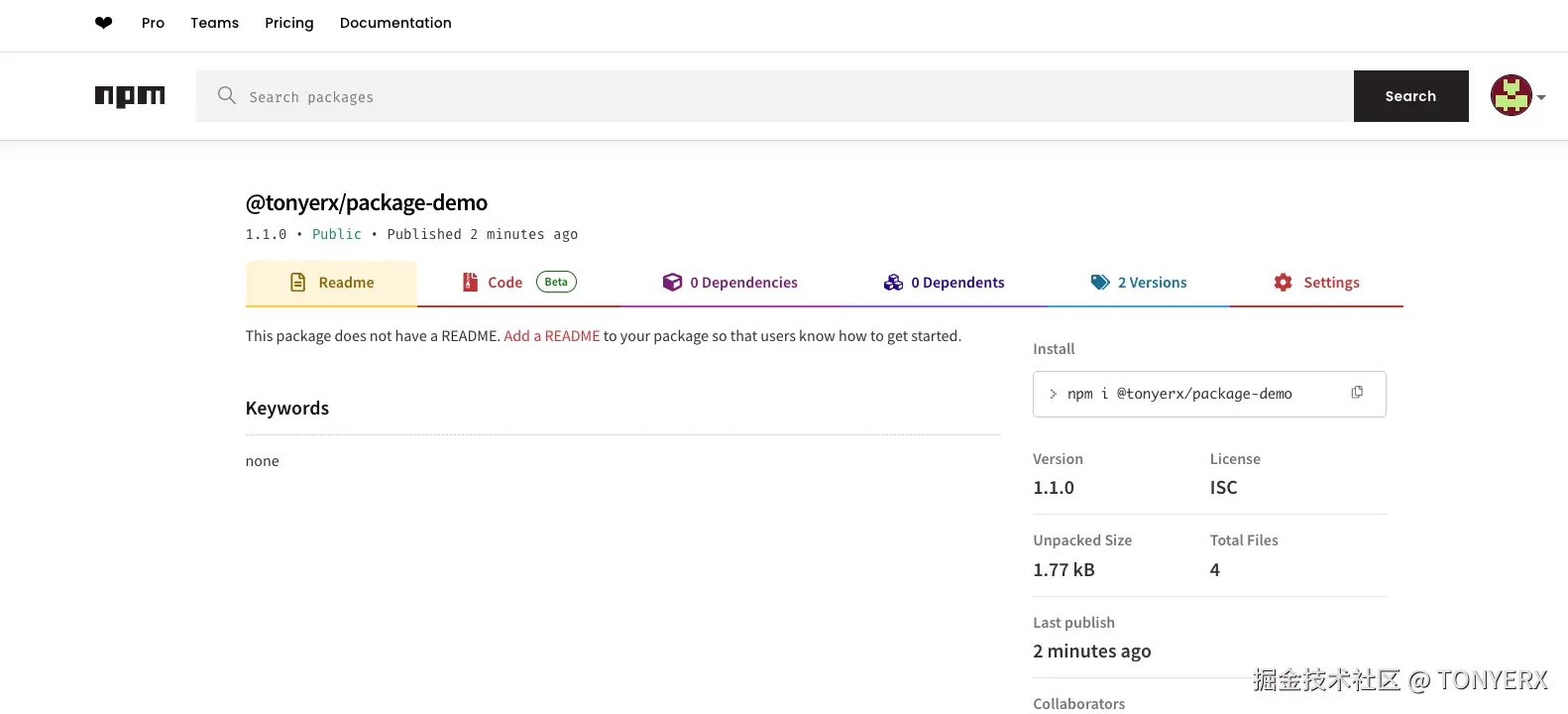Click the npm heart icon
The height and width of the screenshot is (714, 1568).
coord(103,23)
